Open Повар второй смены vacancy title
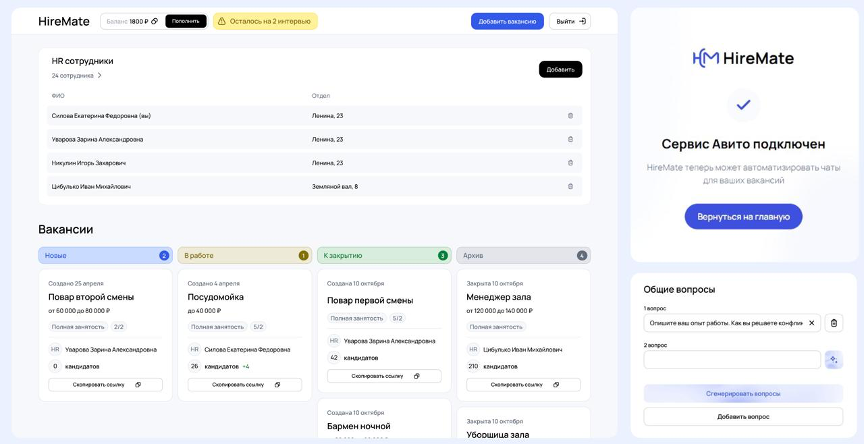Screen dimensions: 864x444 [91, 297]
